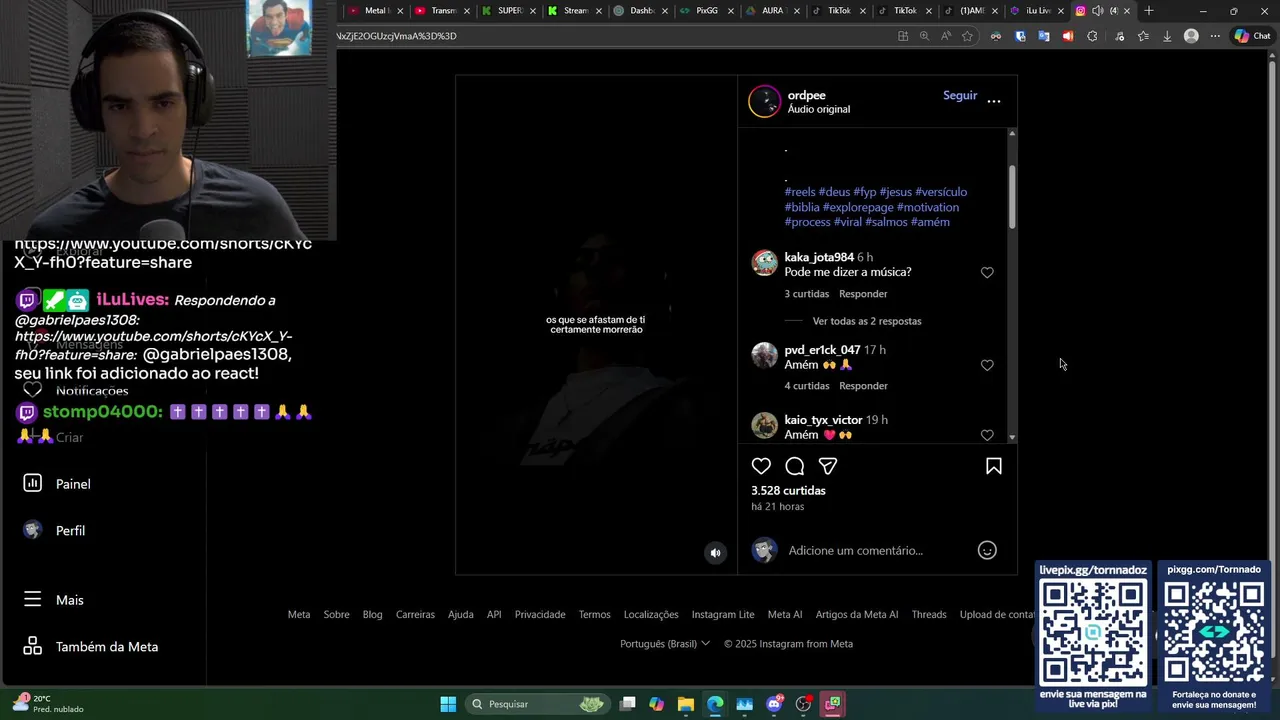
Task: Switch to the iLu Live browser tab
Action: pos(1037,11)
